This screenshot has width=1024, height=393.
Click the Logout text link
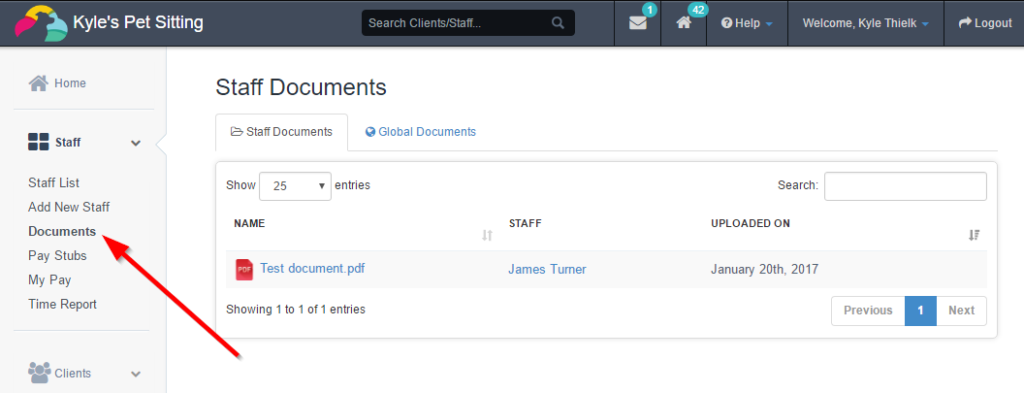point(993,23)
